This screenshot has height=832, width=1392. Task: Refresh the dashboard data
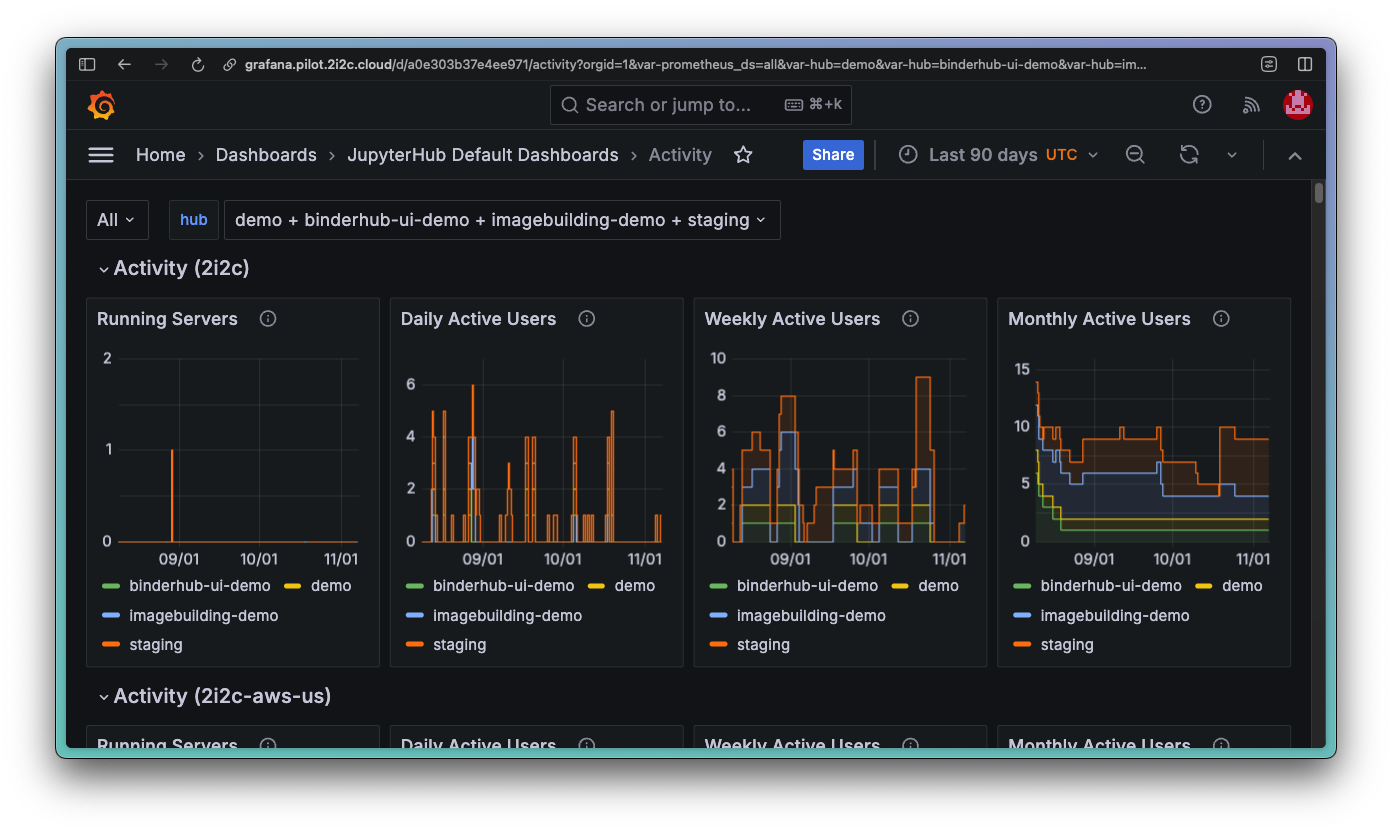(x=1188, y=155)
